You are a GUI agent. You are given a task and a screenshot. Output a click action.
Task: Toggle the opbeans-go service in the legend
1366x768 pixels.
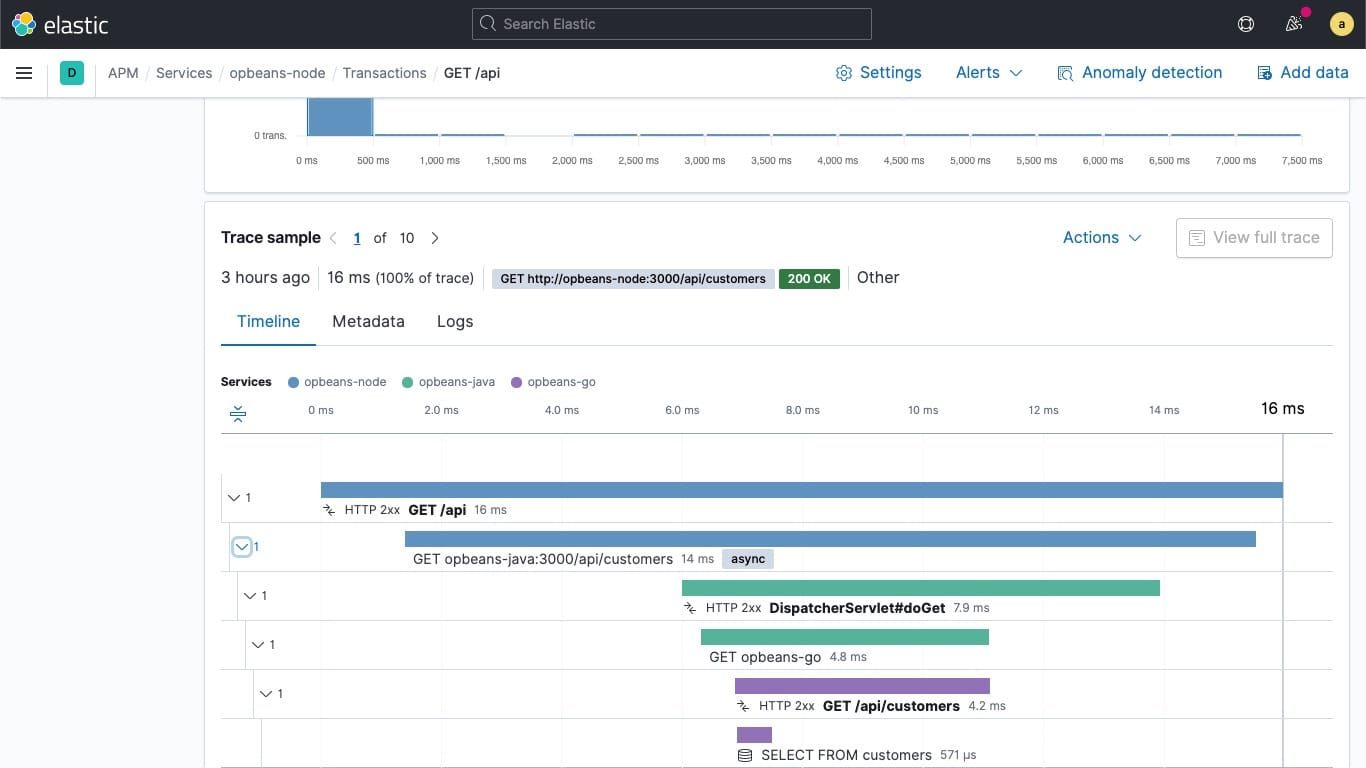pyautogui.click(x=554, y=381)
